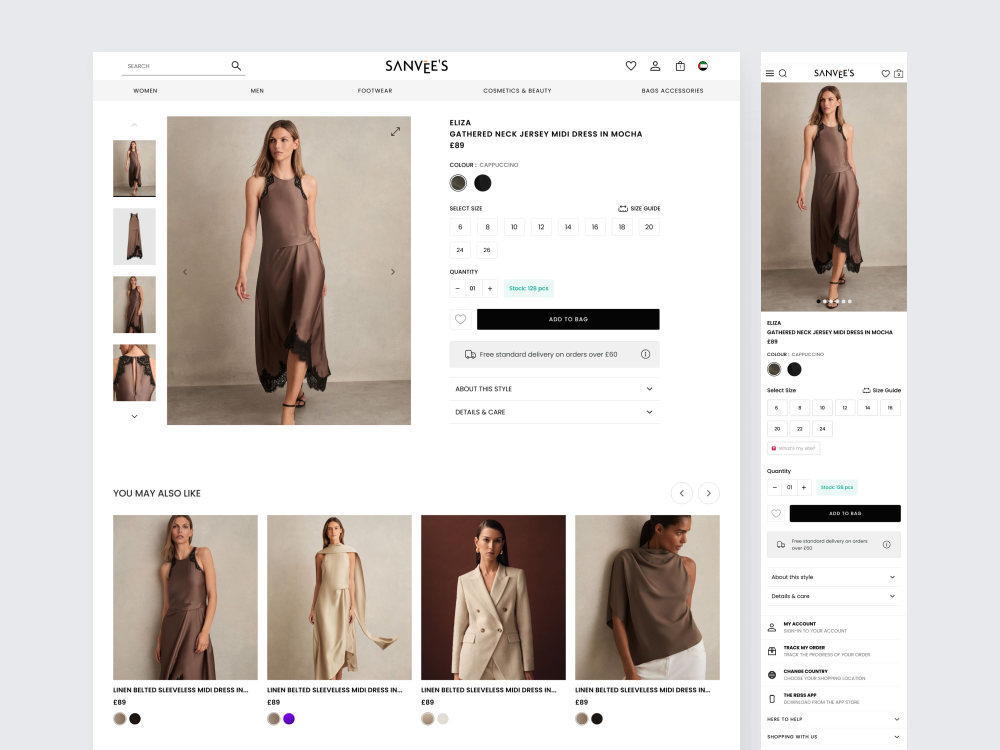Tap the mobile header bag icon

[x=899, y=73]
